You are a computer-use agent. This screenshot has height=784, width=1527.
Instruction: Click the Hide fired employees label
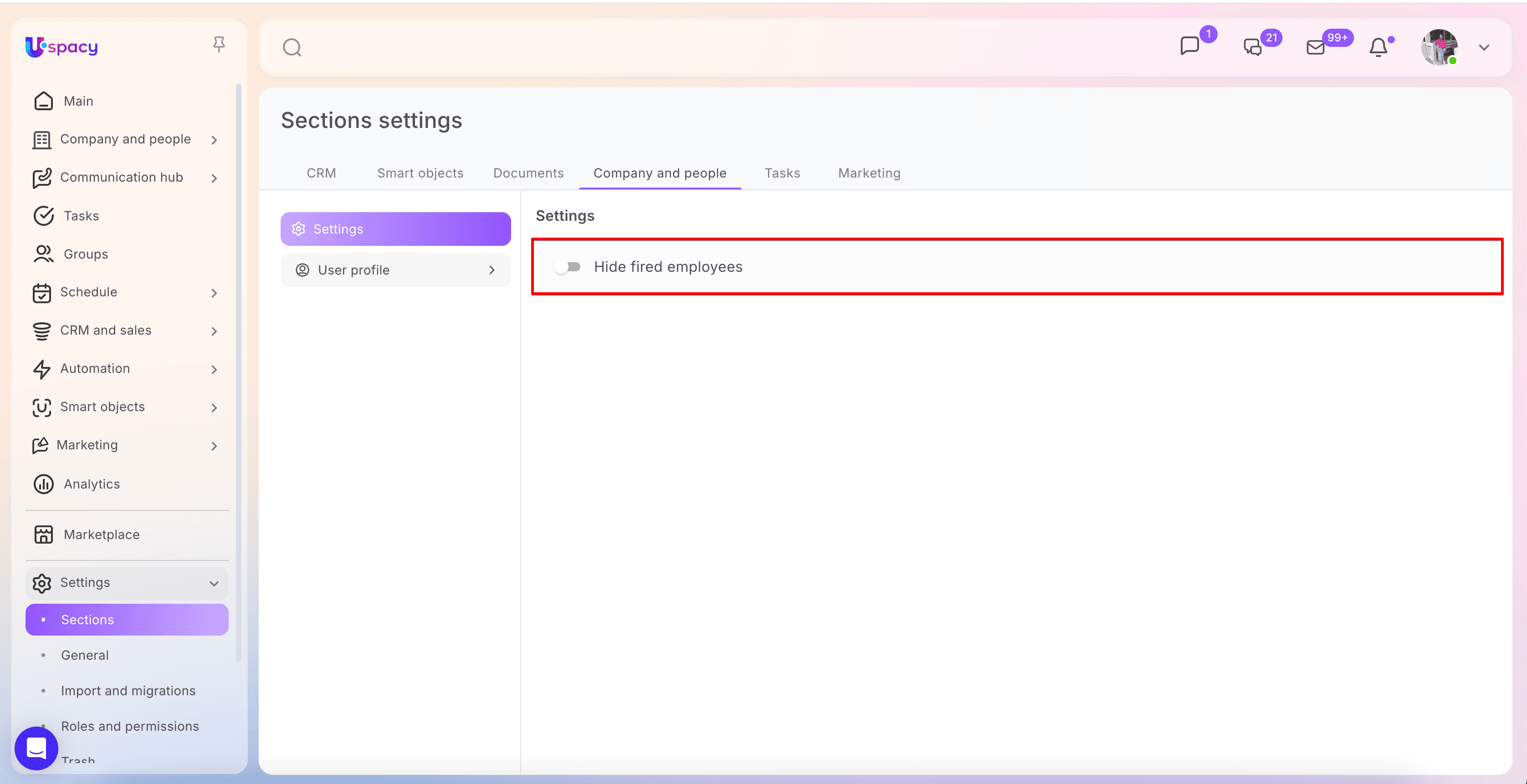pyautogui.click(x=668, y=267)
